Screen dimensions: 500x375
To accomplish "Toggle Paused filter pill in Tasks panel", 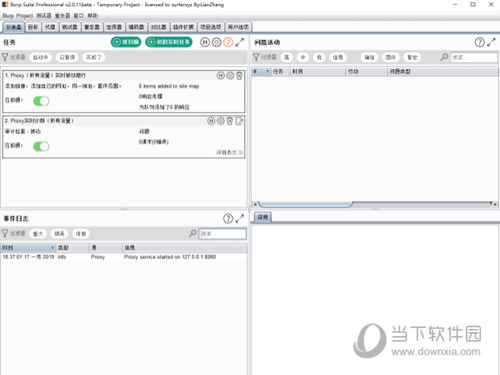I will coord(67,57).
